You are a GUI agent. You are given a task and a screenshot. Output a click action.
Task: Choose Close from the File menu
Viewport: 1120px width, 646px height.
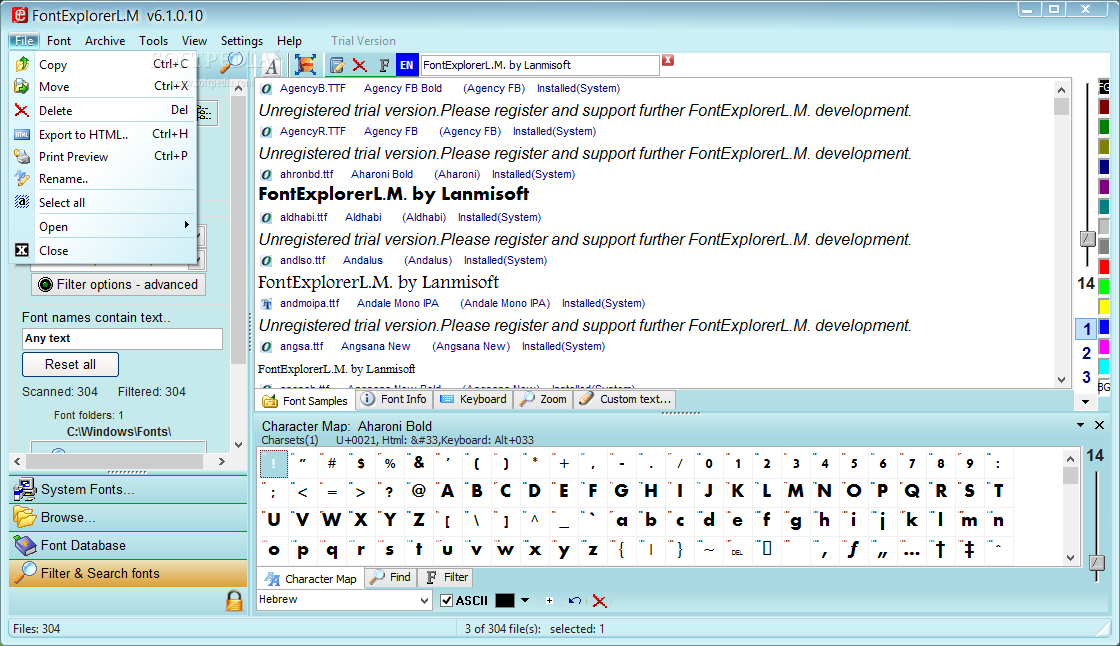(x=104, y=251)
